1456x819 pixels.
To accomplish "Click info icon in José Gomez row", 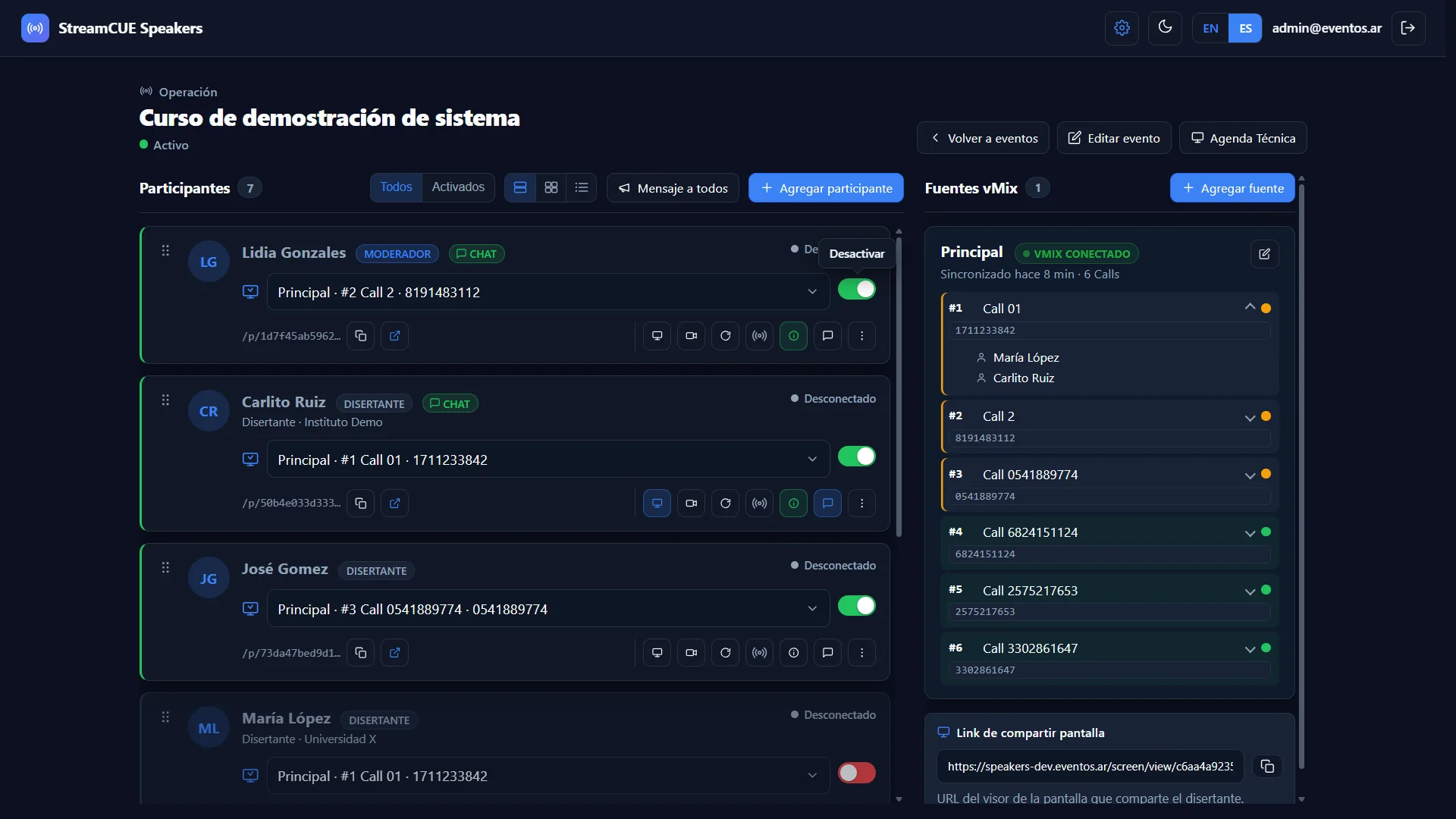I will [x=794, y=653].
